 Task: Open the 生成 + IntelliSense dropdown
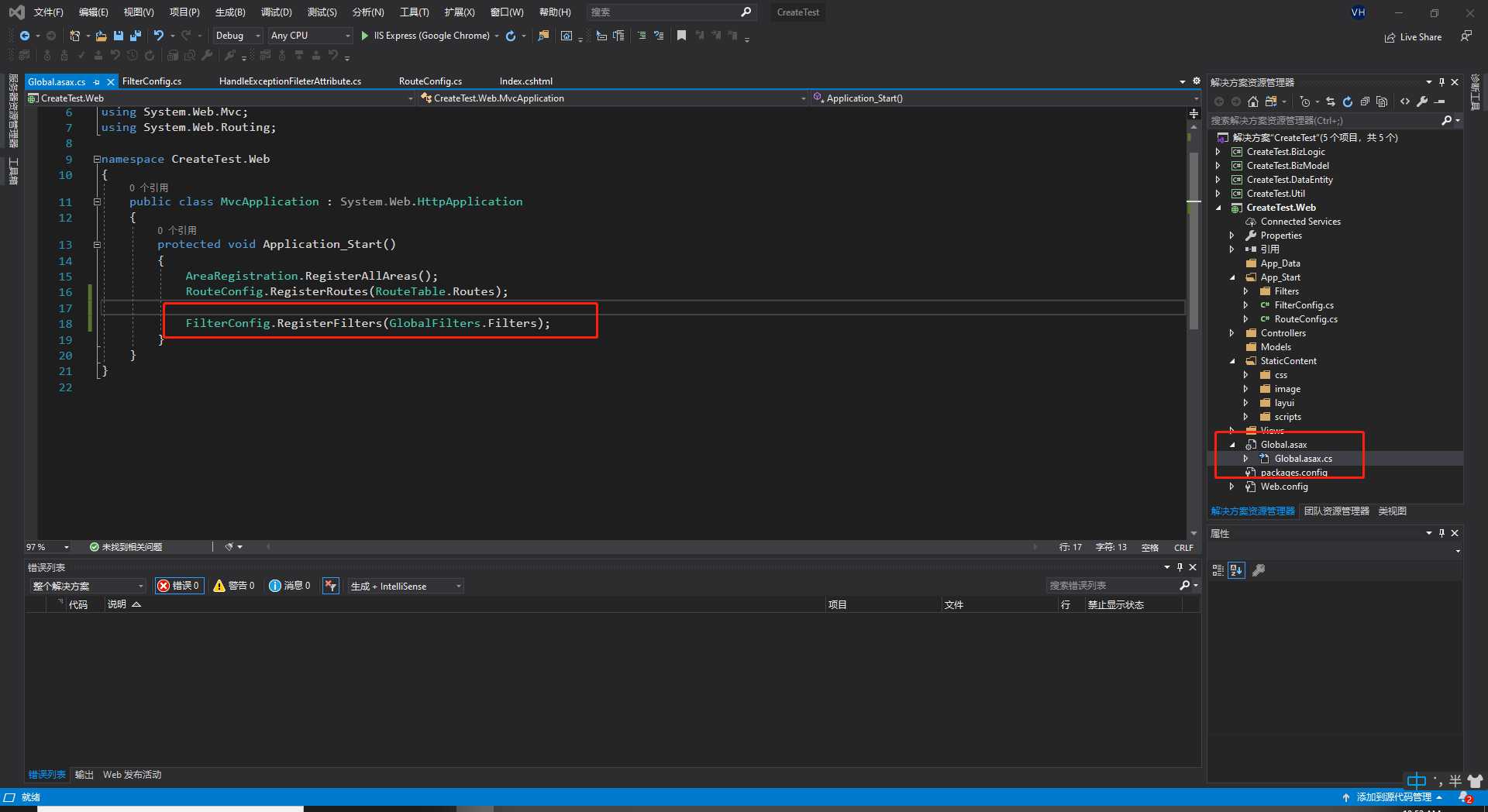[x=406, y=586]
